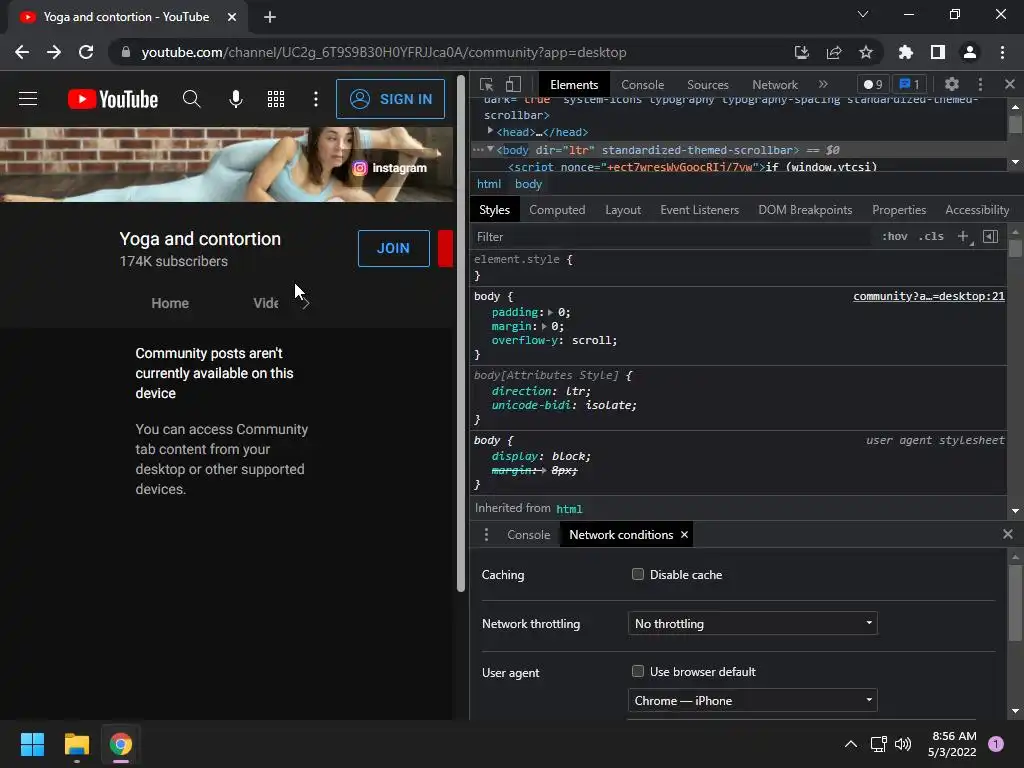
Task: Open File Explorer from taskbar
Action: tap(76, 744)
